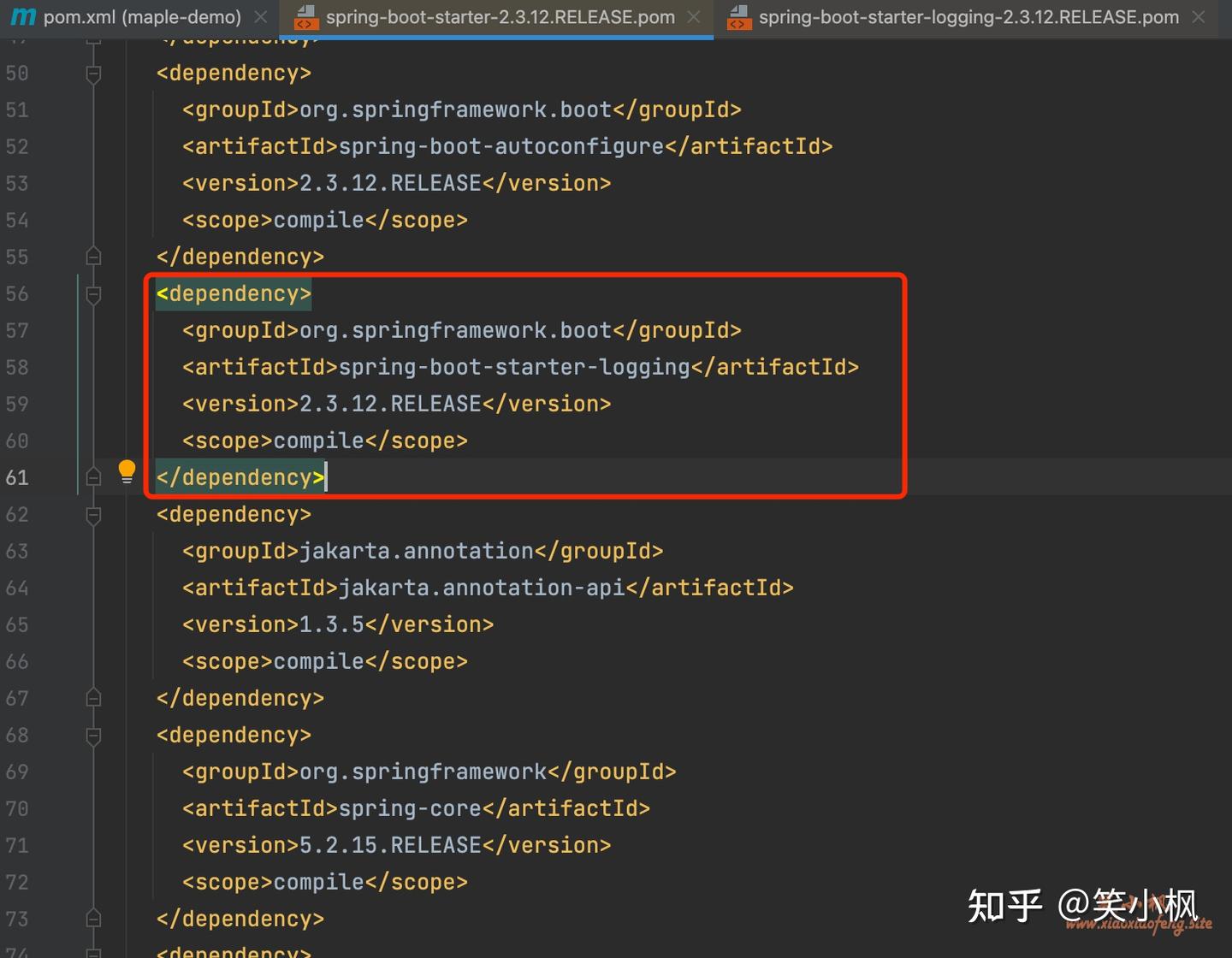Close the pom.xml (maple-demo) tab
The width and height of the screenshot is (1232, 958).
tap(260, 16)
